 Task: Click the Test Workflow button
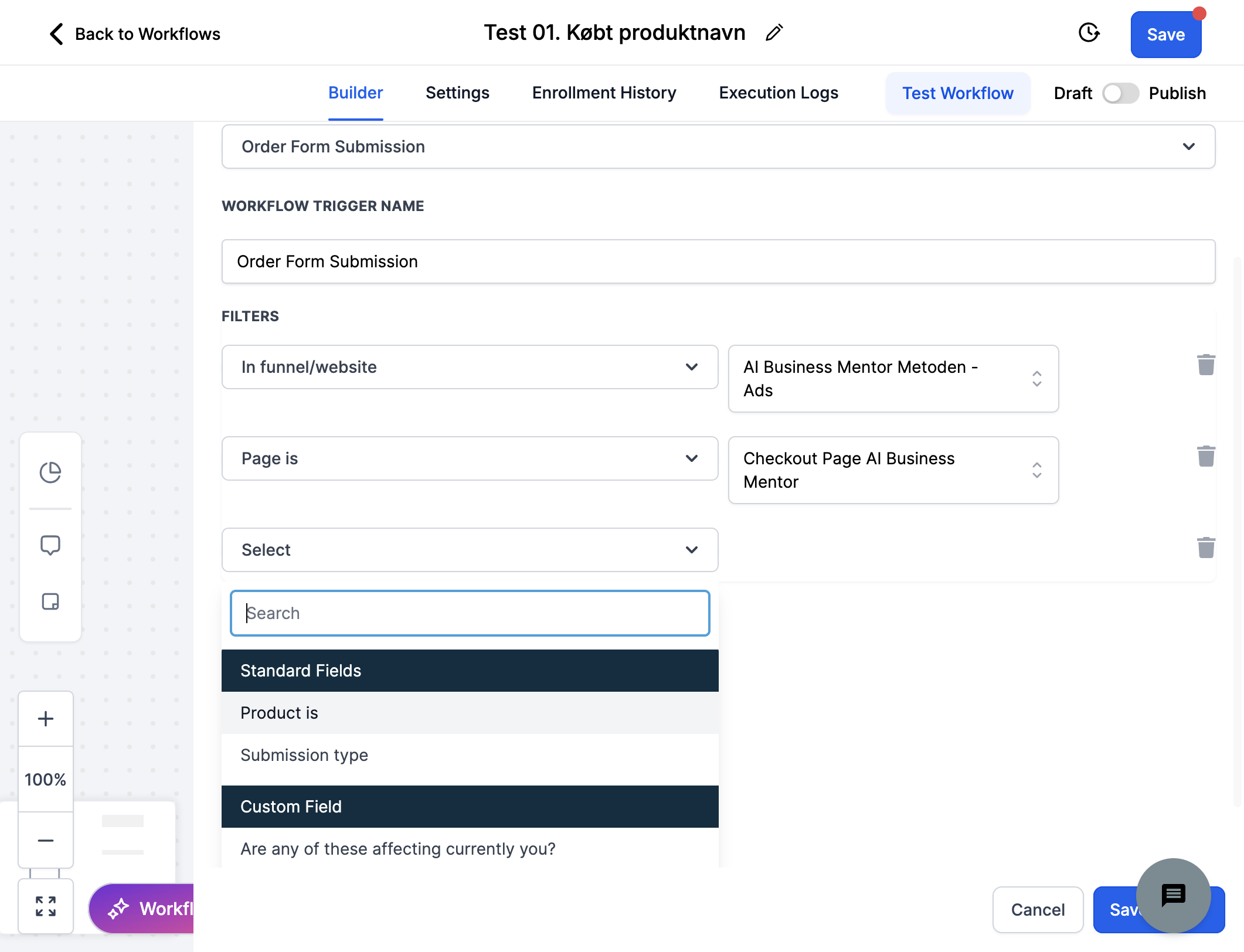957,93
